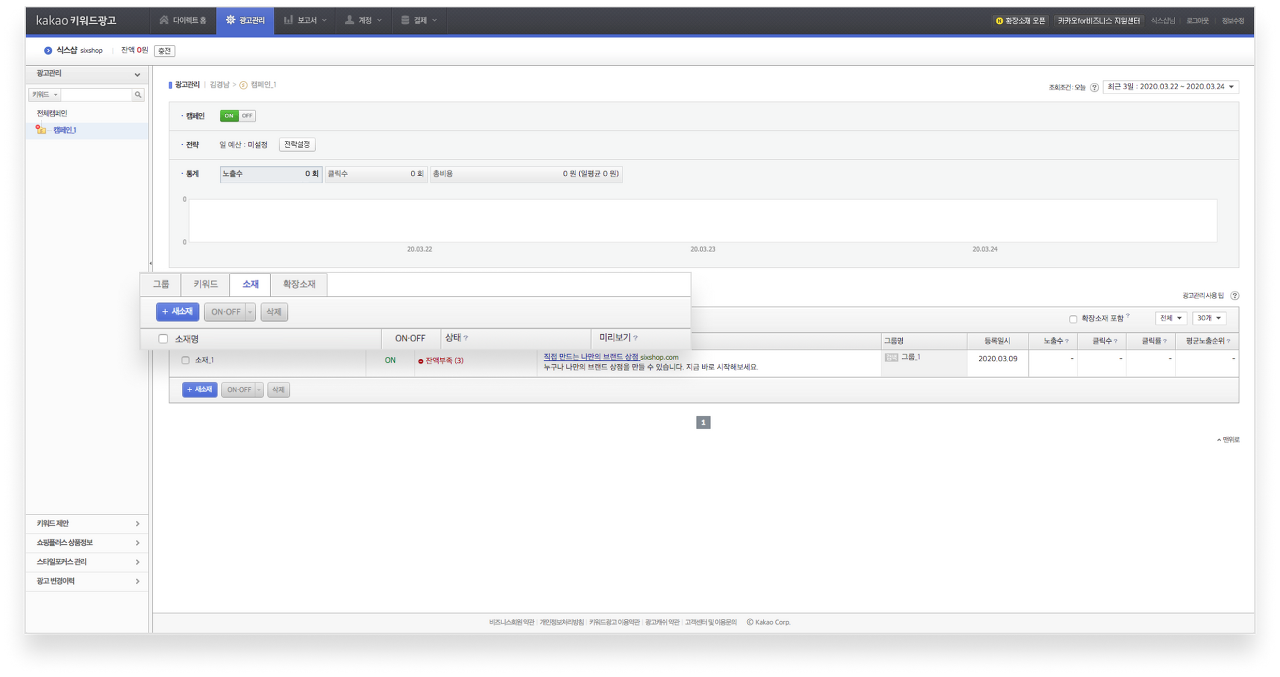Select the 소재 tab
This screenshot has height=677, width=1280.
pos(250,284)
